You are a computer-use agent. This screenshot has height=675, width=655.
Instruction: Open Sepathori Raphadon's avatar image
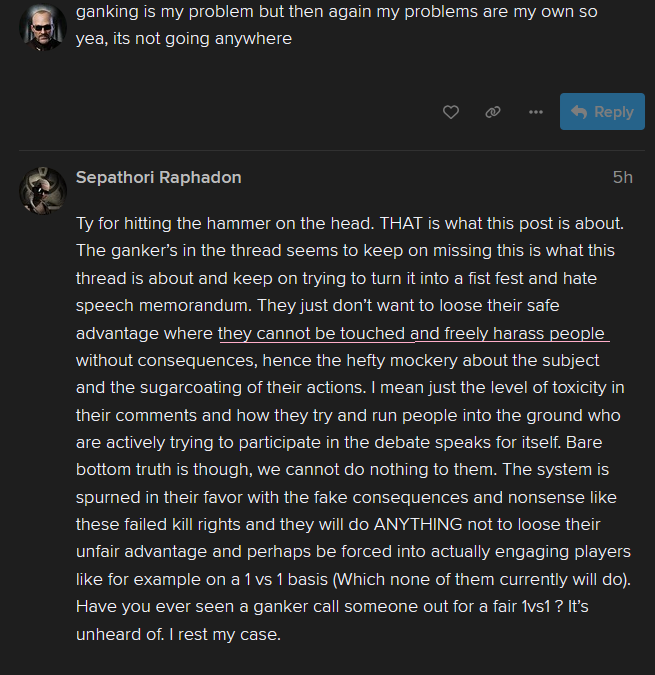click(x=43, y=187)
